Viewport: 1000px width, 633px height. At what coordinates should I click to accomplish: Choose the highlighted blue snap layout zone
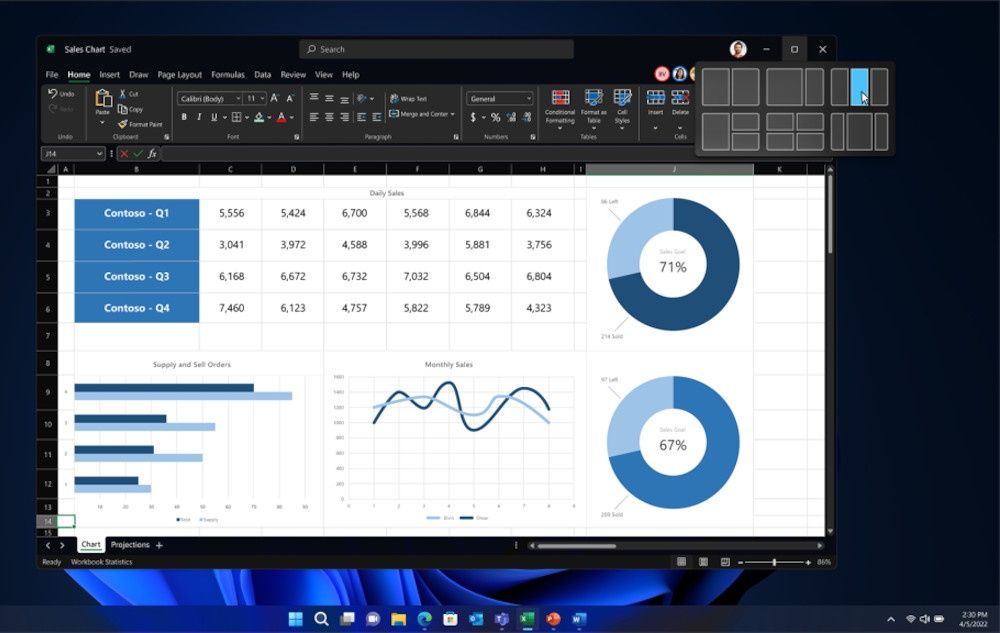(x=859, y=87)
